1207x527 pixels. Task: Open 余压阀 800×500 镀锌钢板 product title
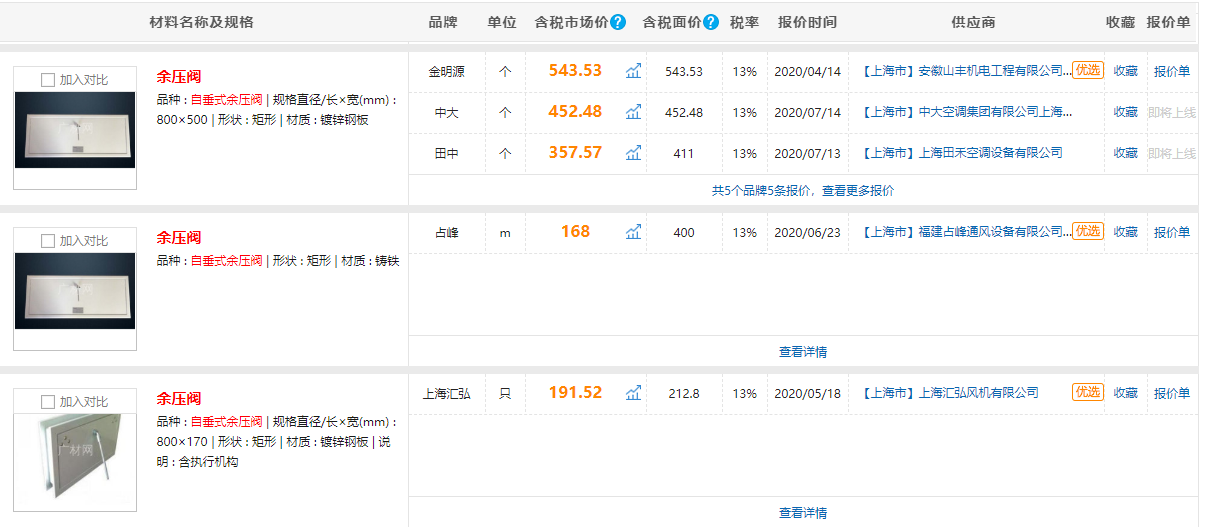179,77
